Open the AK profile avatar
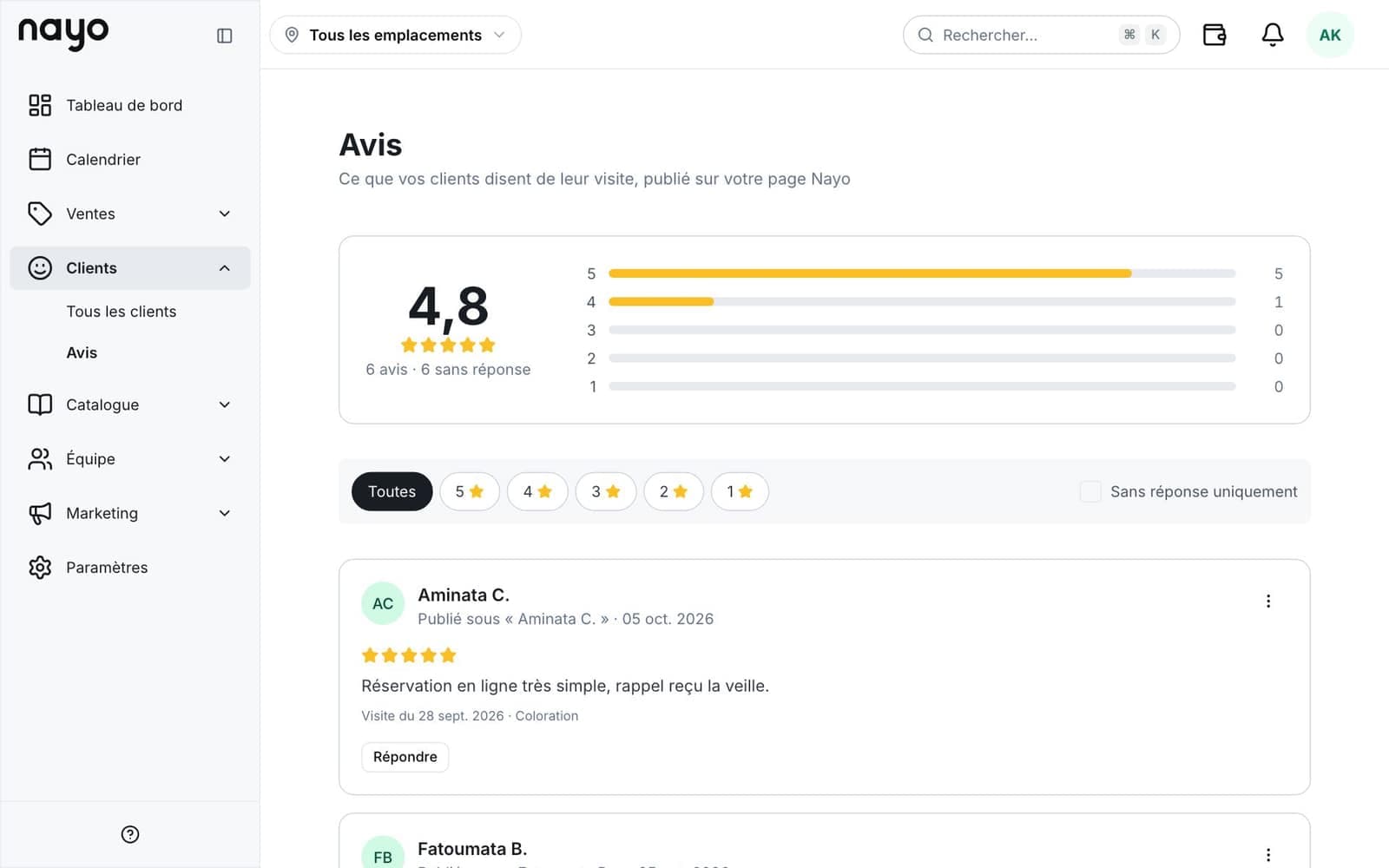This screenshot has width=1389, height=868. click(x=1330, y=35)
